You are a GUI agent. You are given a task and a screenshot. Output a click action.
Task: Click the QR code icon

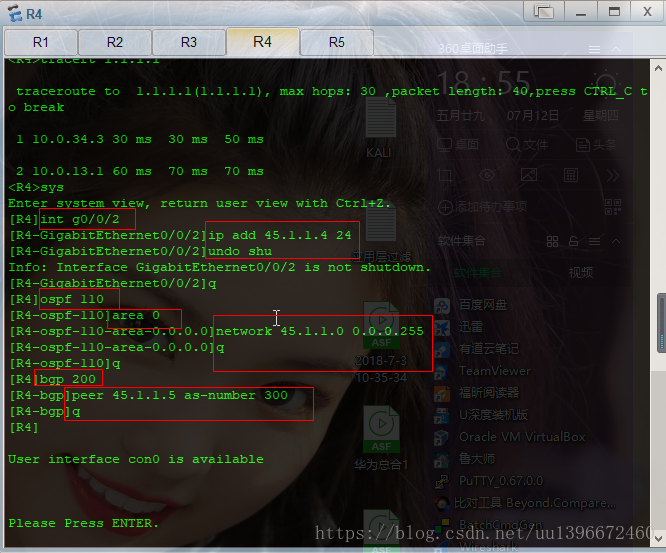click(613, 207)
